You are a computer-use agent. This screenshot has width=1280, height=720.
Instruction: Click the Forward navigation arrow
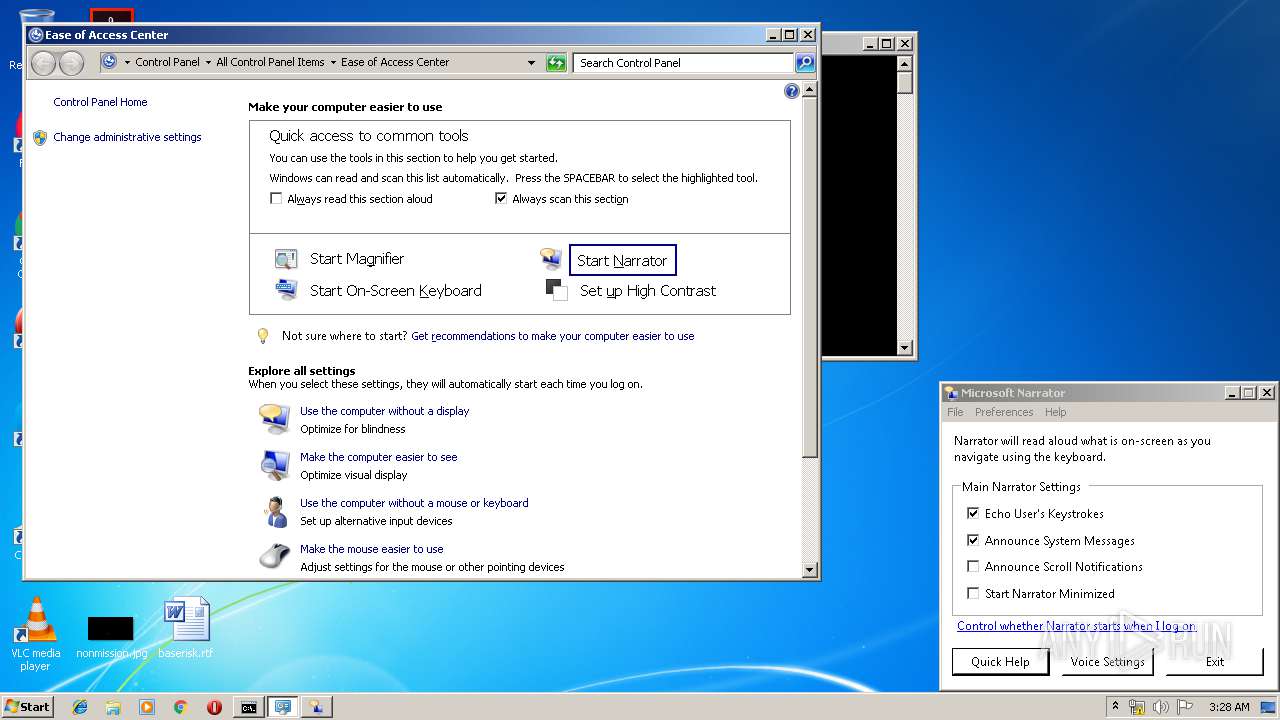(x=71, y=63)
